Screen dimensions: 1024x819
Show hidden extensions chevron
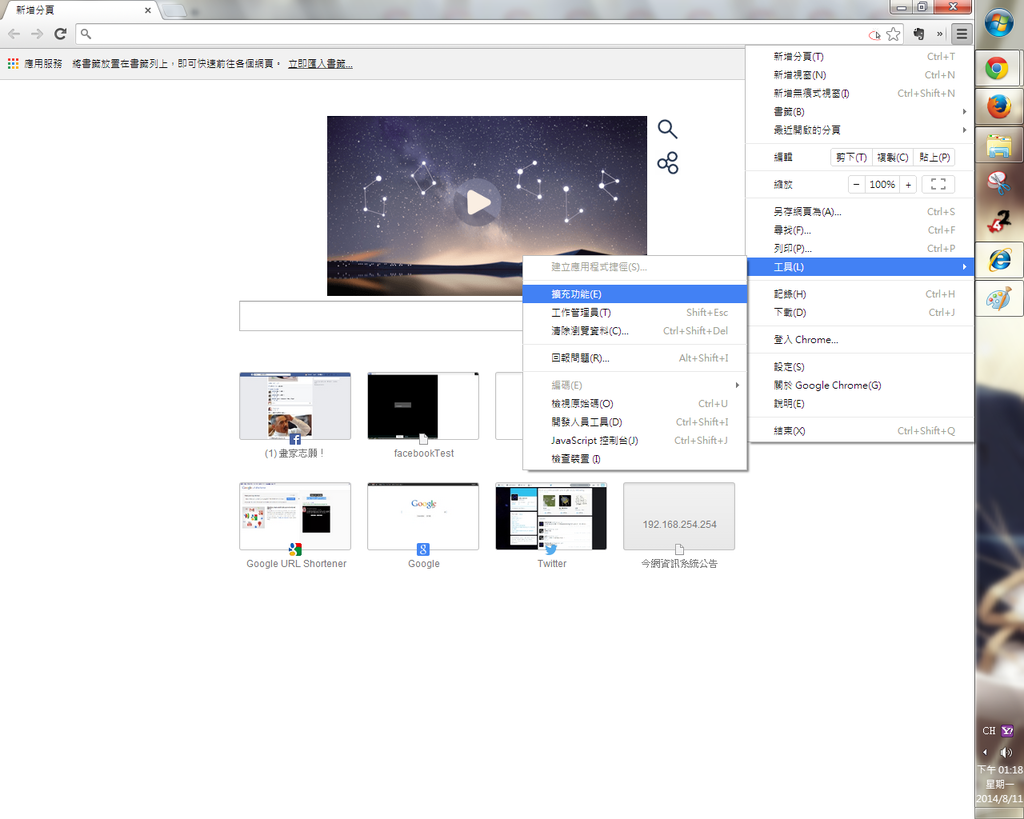940,34
